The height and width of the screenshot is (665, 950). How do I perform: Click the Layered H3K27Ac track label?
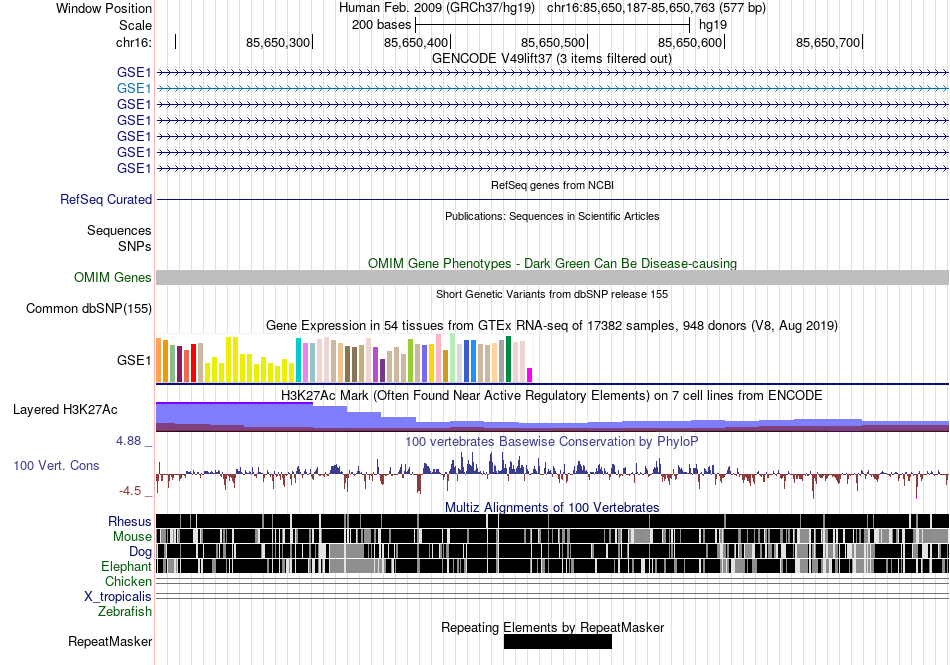coord(65,409)
